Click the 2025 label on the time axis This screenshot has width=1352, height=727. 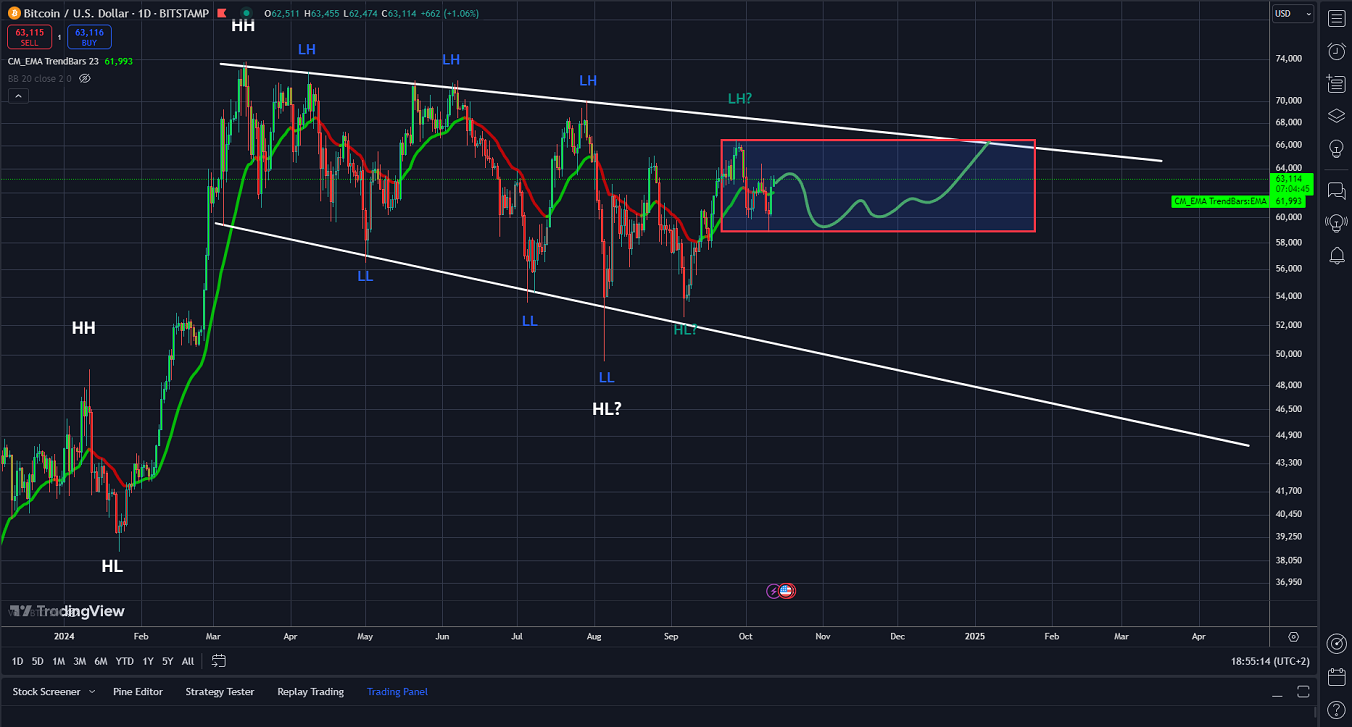pos(975,636)
